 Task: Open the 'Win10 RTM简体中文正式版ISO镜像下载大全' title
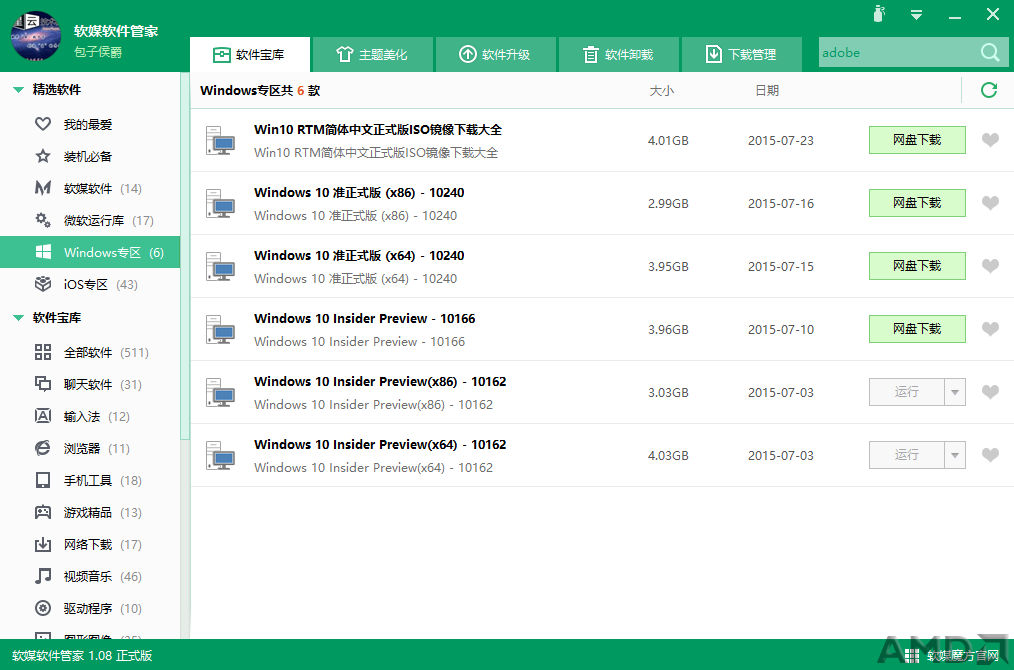coord(378,129)
